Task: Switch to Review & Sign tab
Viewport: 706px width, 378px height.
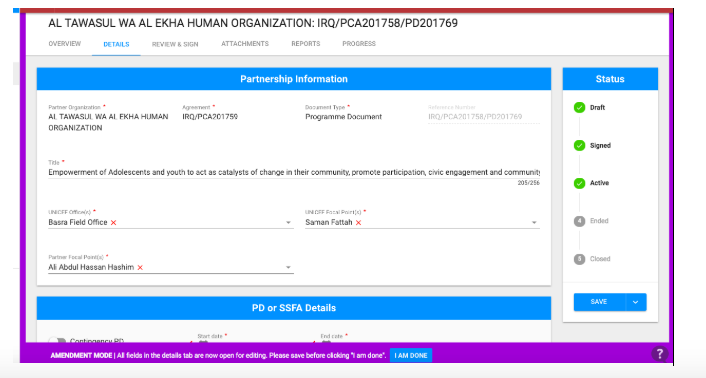Action: point(175,44)
